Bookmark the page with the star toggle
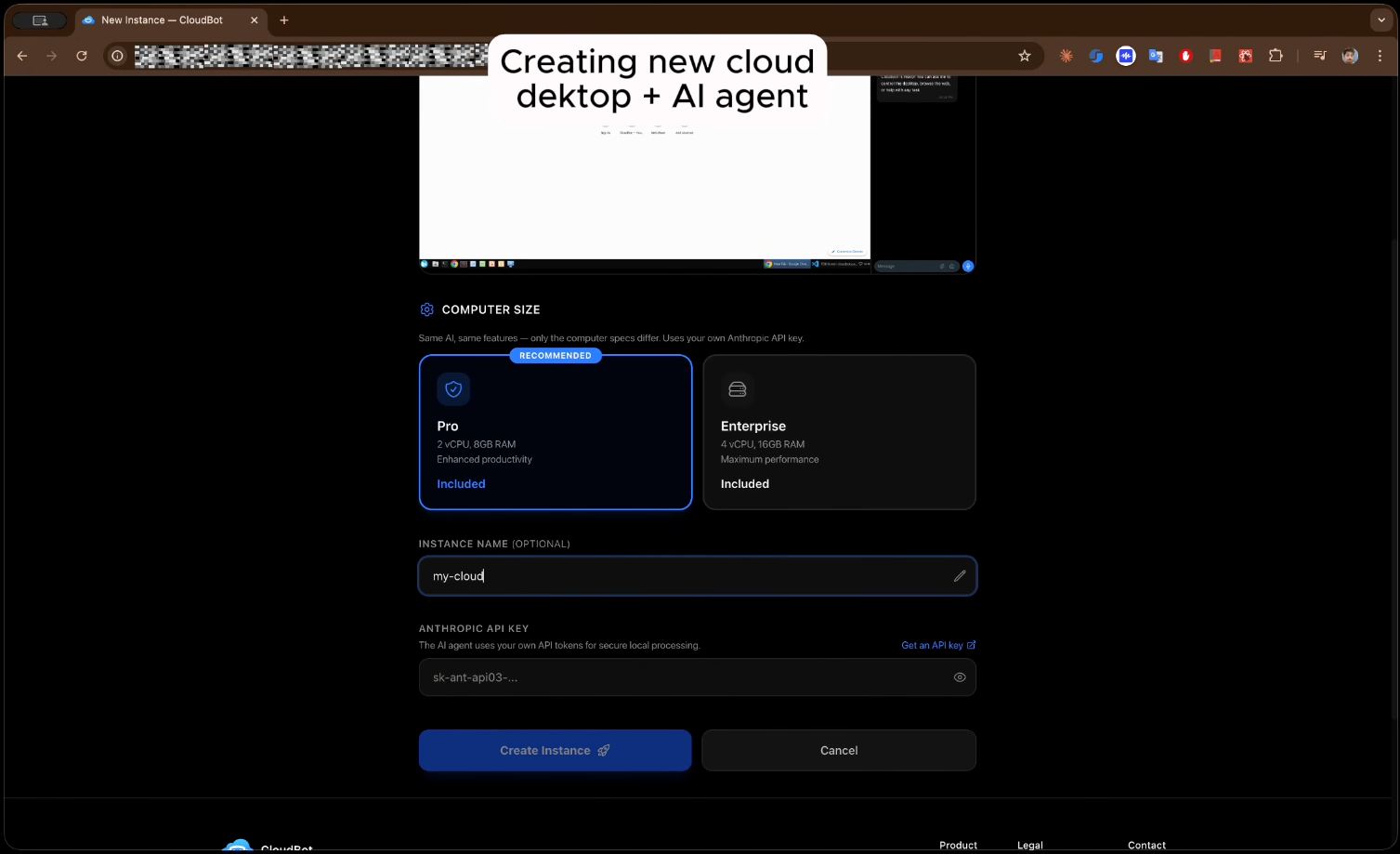1400x854 pixels. [1025, 56]
